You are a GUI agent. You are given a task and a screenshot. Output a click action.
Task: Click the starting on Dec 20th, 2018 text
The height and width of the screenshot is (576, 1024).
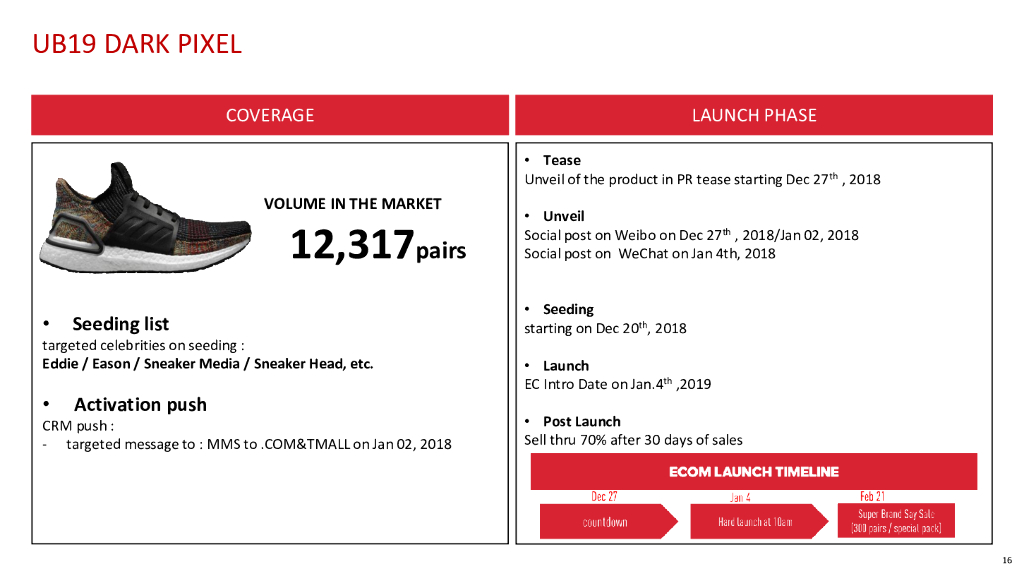point(605,328)
